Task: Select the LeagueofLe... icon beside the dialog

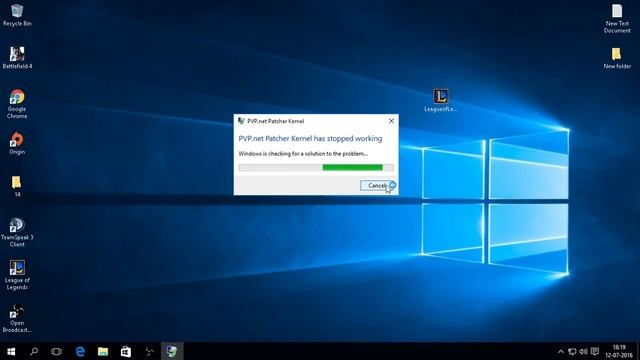Action: pos(440,100)
